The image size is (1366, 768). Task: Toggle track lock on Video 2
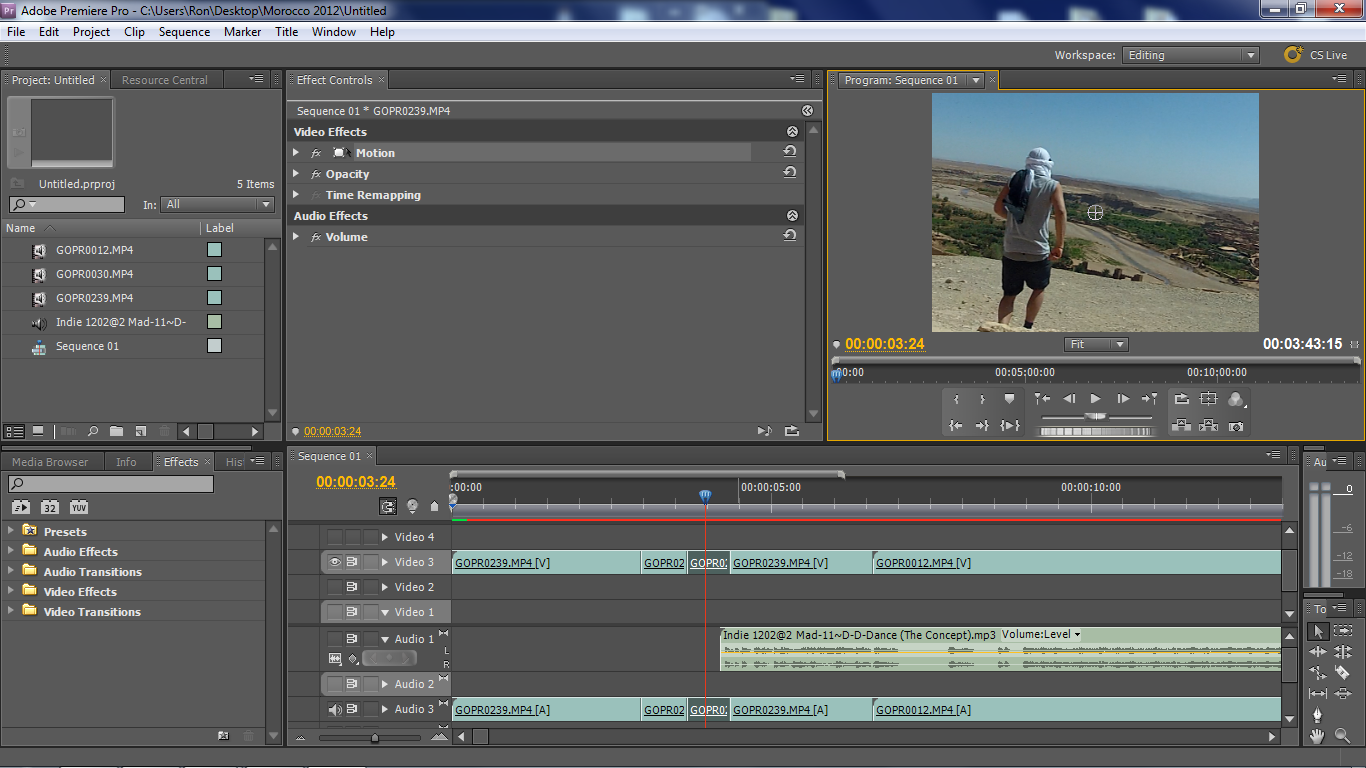pyautogui.click(x=371, y=587)
